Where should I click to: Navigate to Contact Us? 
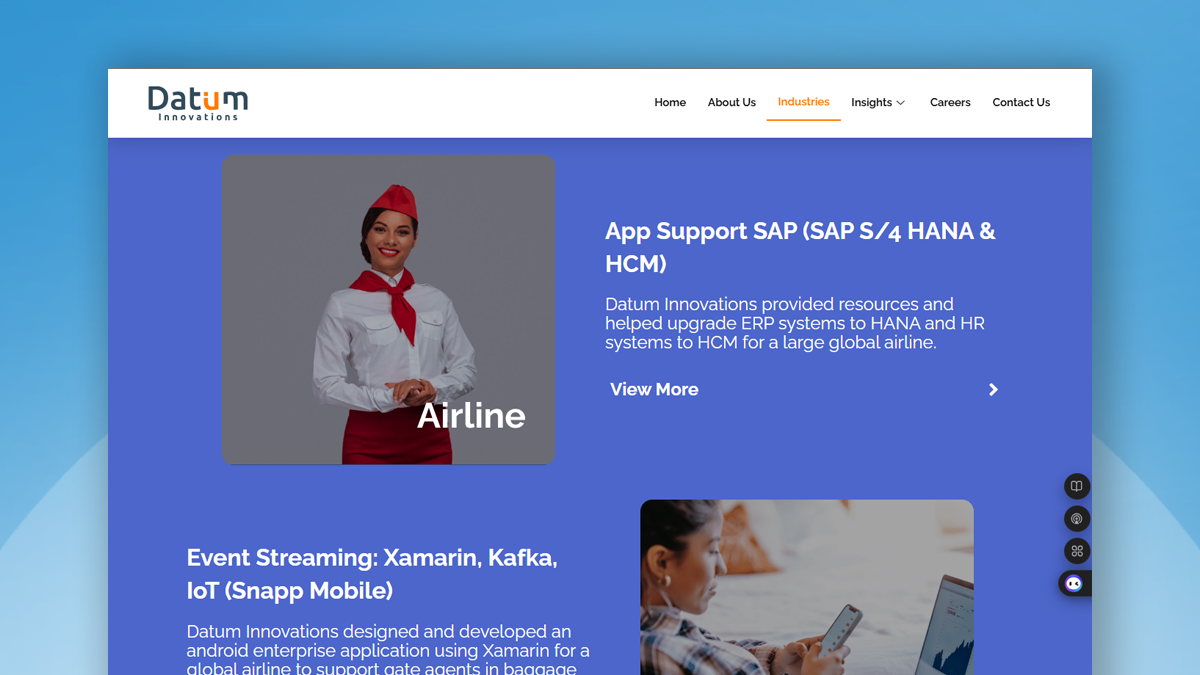coord(1021,102)
